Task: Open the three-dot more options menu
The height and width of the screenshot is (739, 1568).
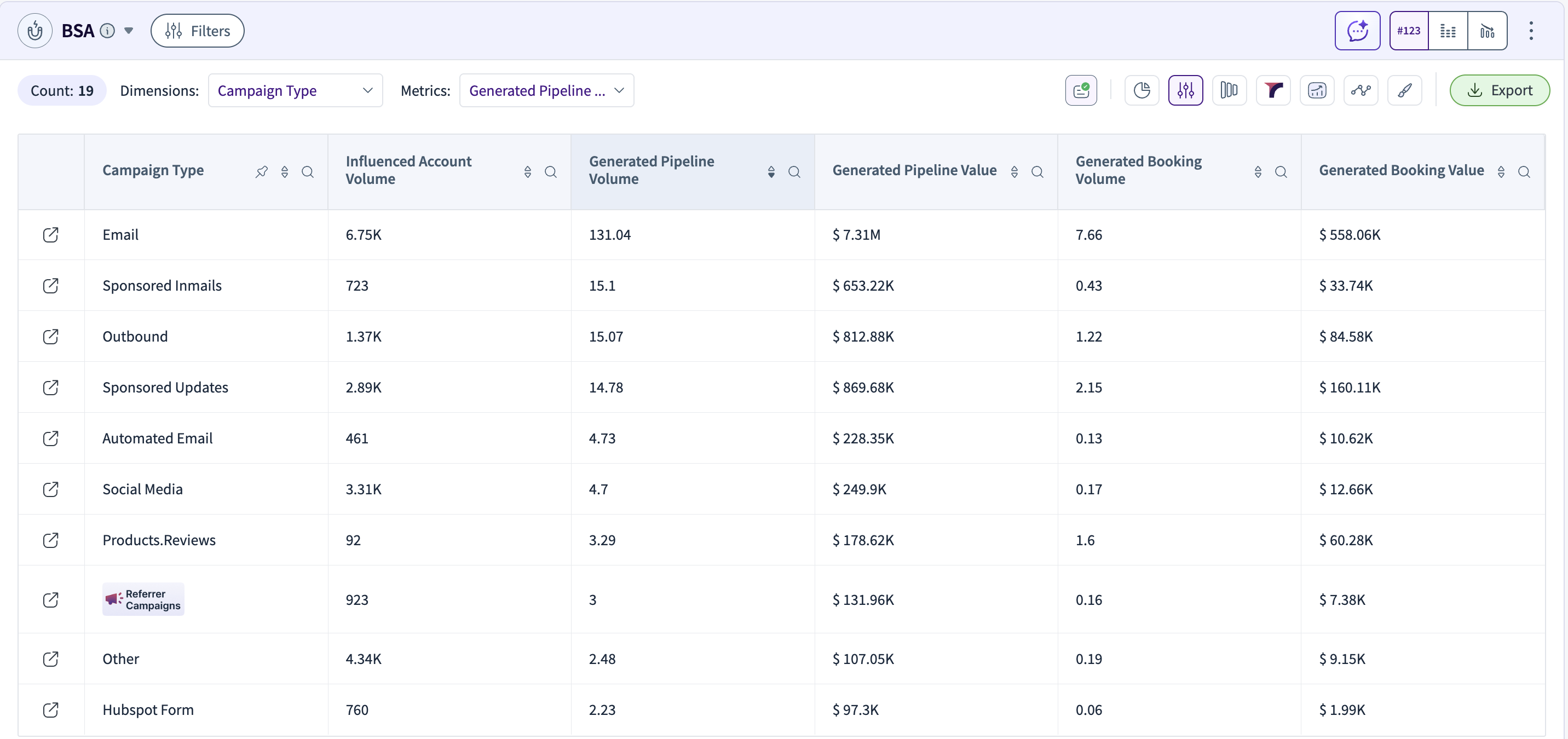Action: click(x=1530, y=31)
